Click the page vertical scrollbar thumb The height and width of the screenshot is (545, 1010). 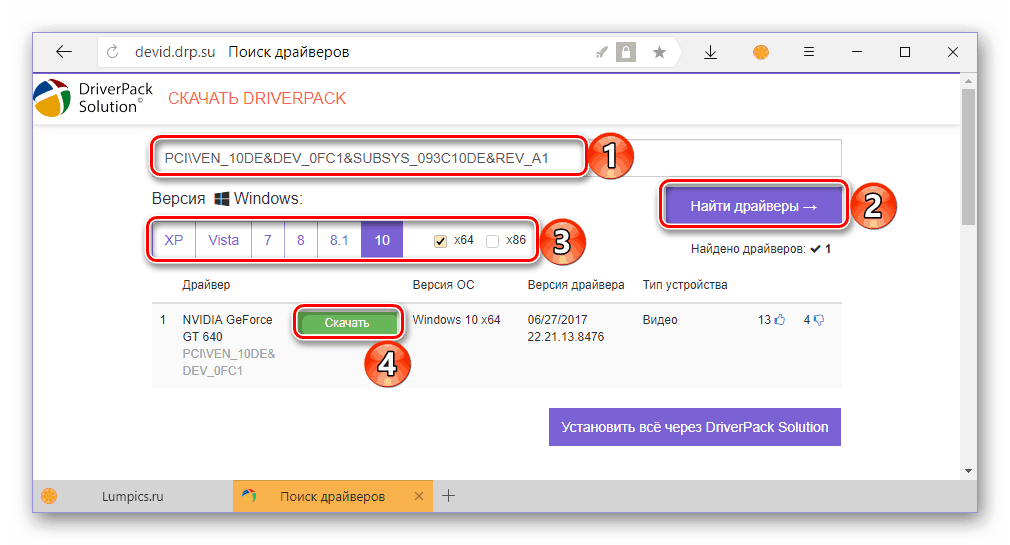969,157
